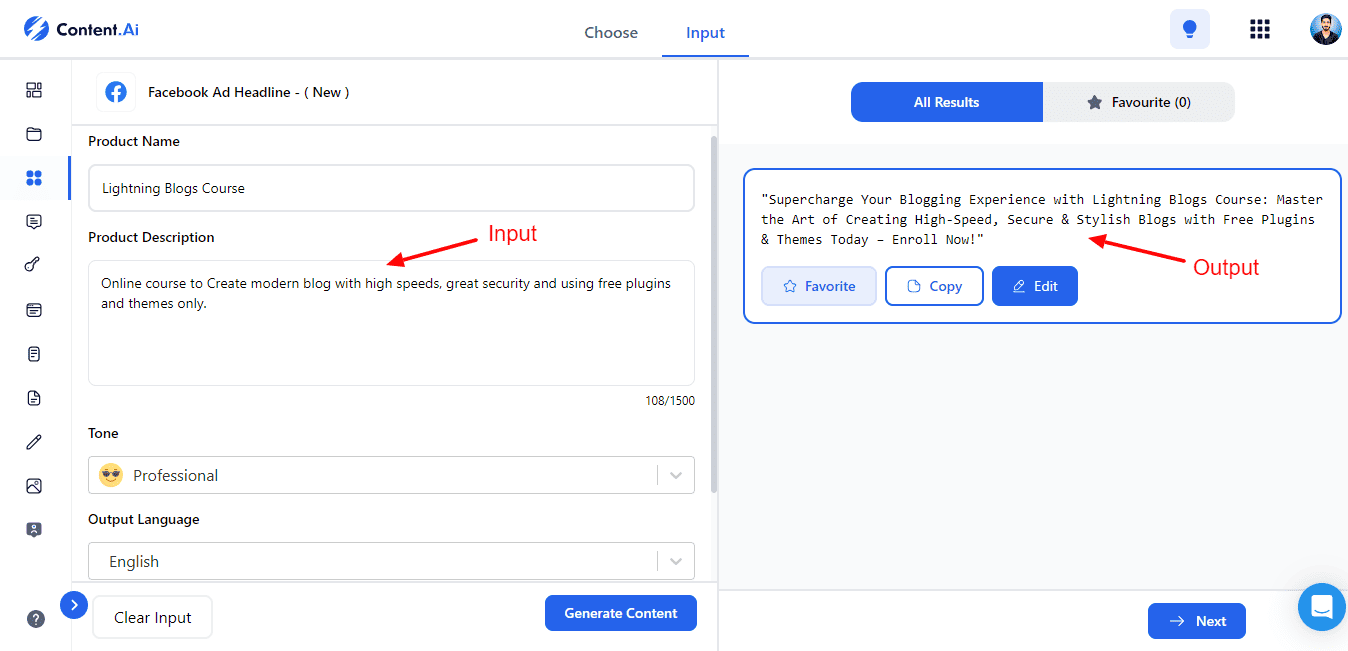Collapse sidebar with the blue arrow button
1348x651 pixels.
pos(74,605)
